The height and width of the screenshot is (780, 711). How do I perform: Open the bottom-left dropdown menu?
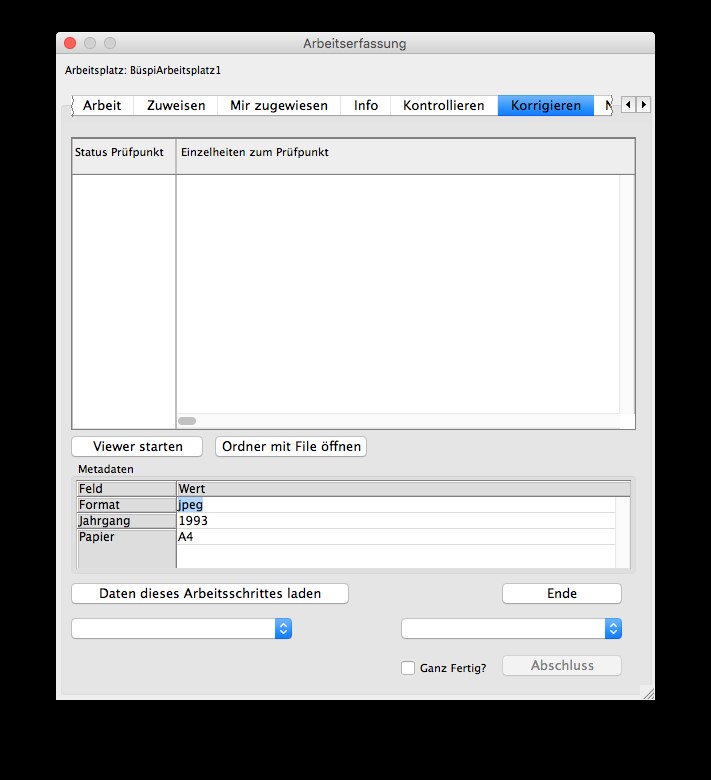(x=181, y=628)
